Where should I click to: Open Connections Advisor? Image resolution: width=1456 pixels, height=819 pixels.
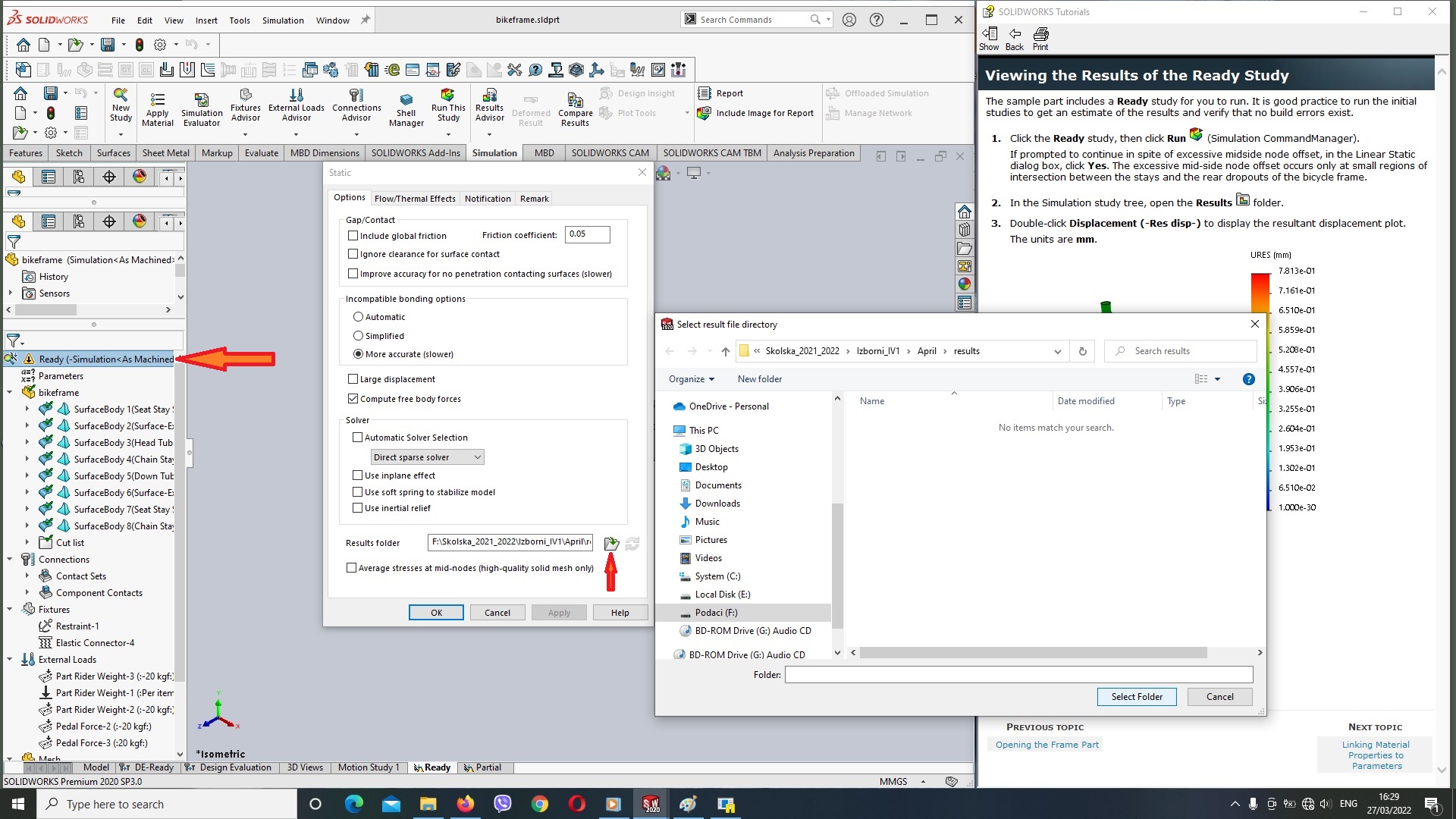tap(356, 105)
